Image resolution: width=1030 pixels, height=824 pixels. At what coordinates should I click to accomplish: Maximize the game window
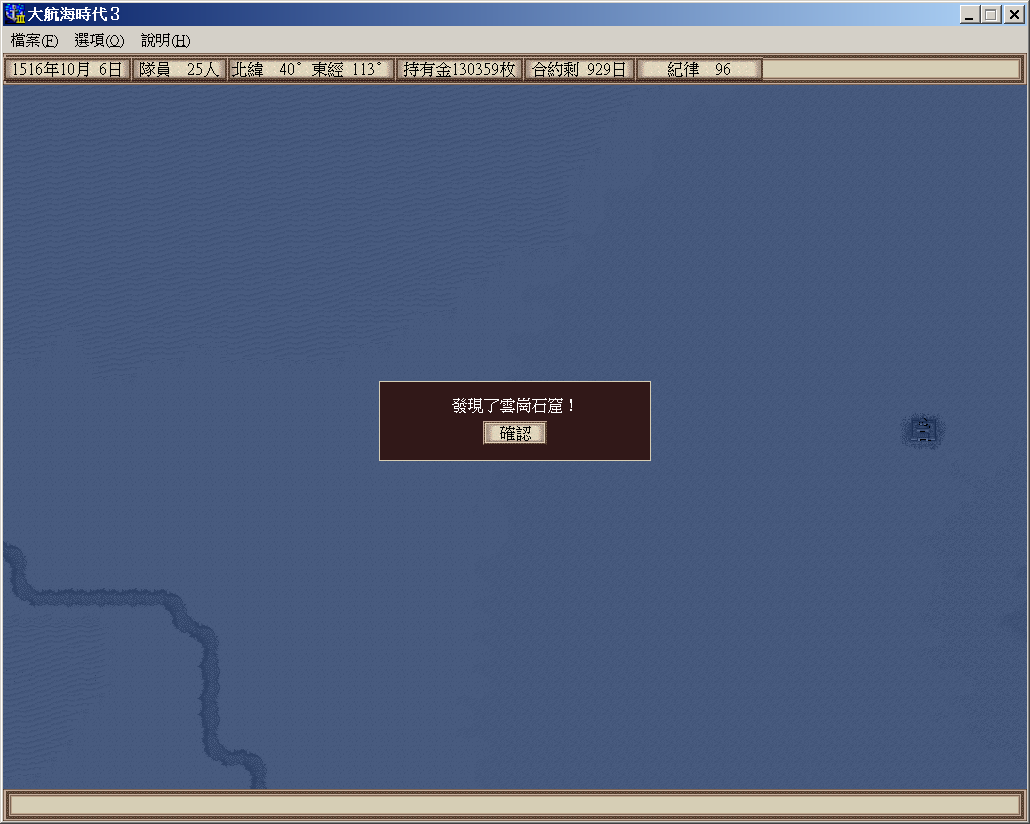990,15
